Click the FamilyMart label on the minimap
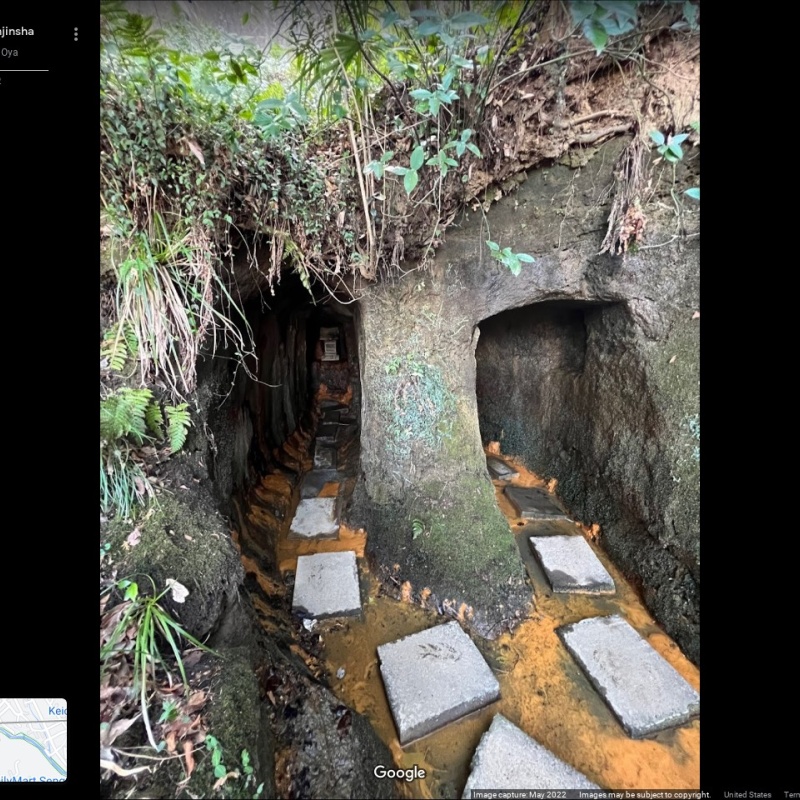 click(32, 779)
